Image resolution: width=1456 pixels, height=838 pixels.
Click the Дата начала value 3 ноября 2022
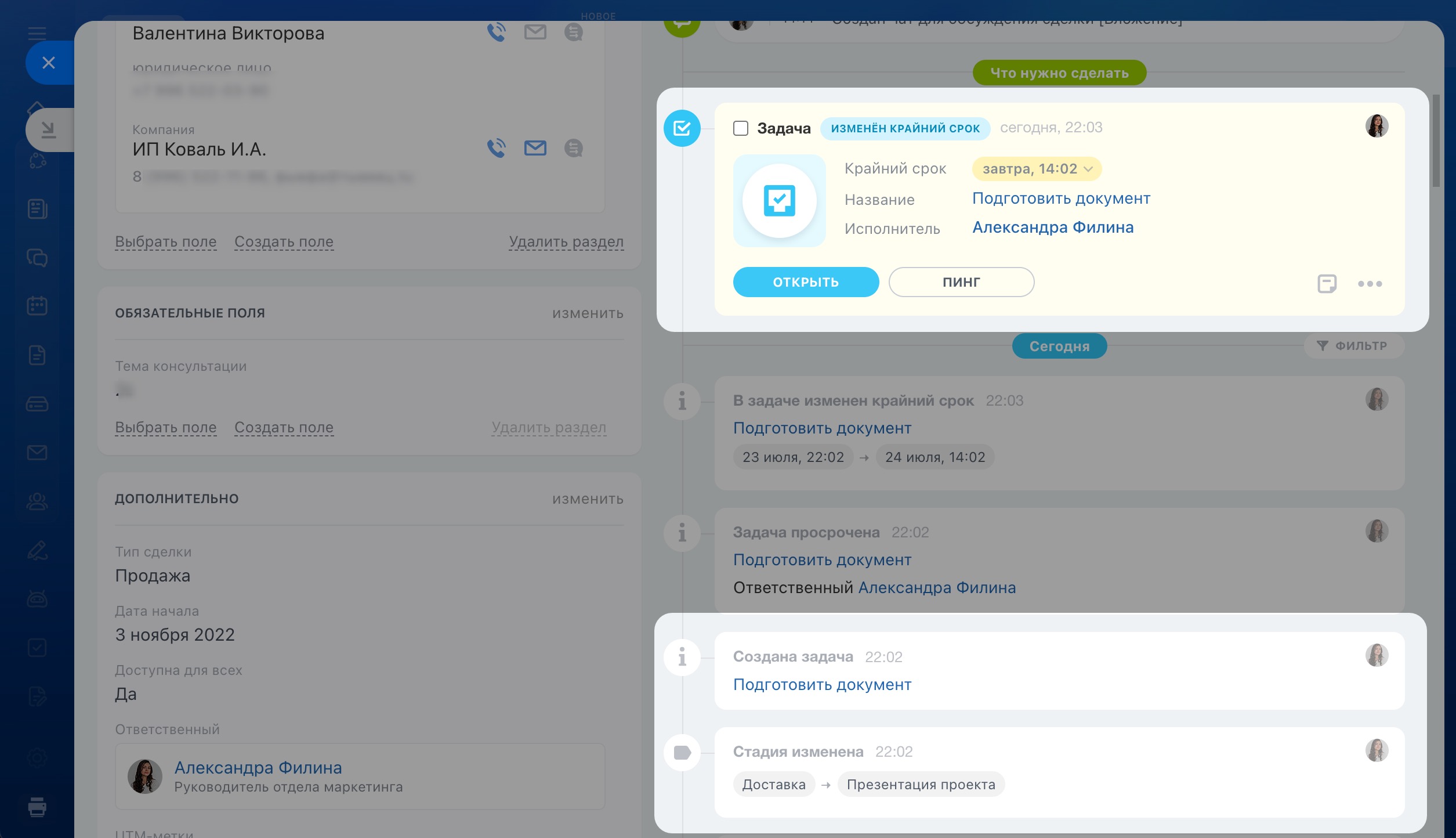coord(175,635)
